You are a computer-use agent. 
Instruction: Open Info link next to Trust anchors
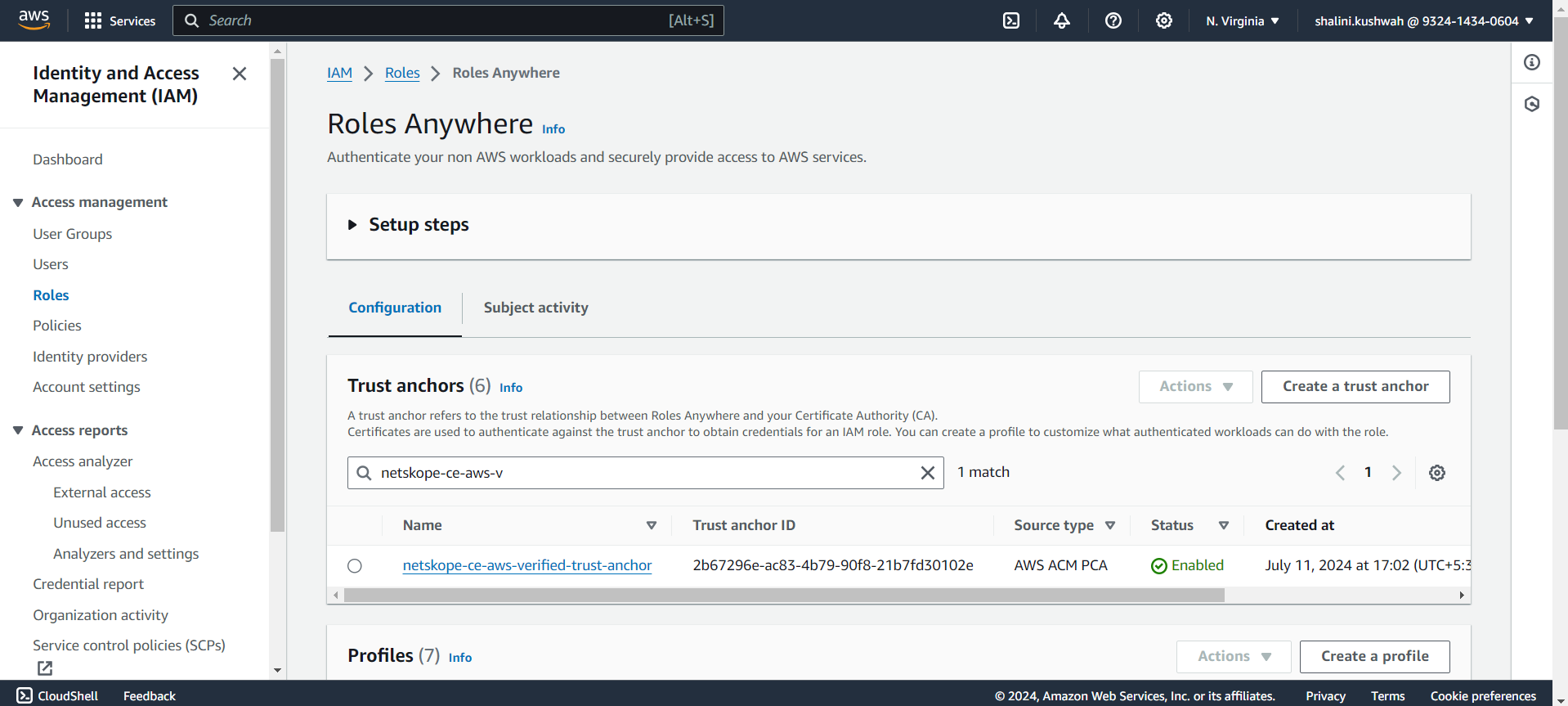click(511, 388)
